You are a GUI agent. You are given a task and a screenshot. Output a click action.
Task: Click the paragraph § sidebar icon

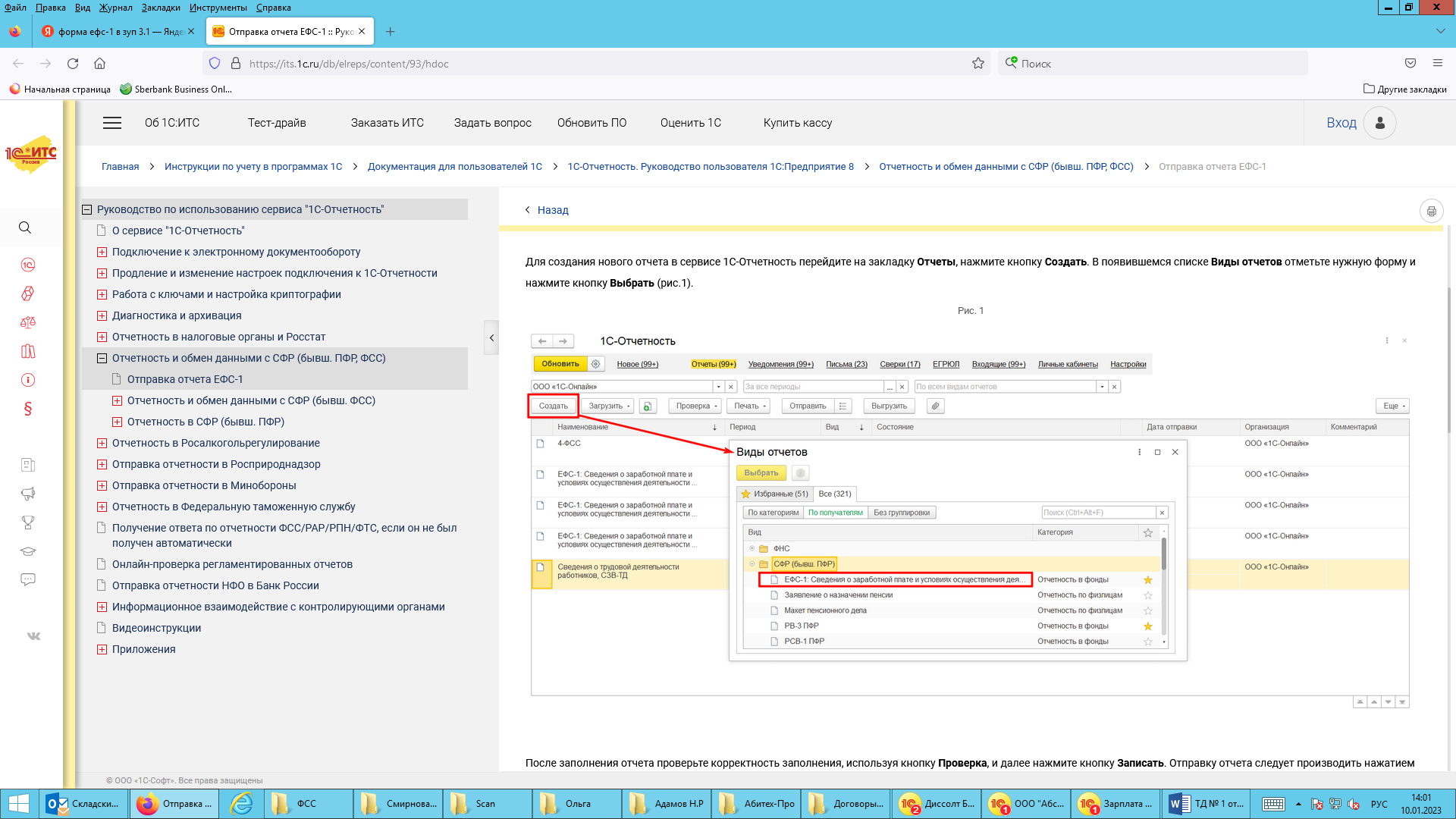(28, 409)
